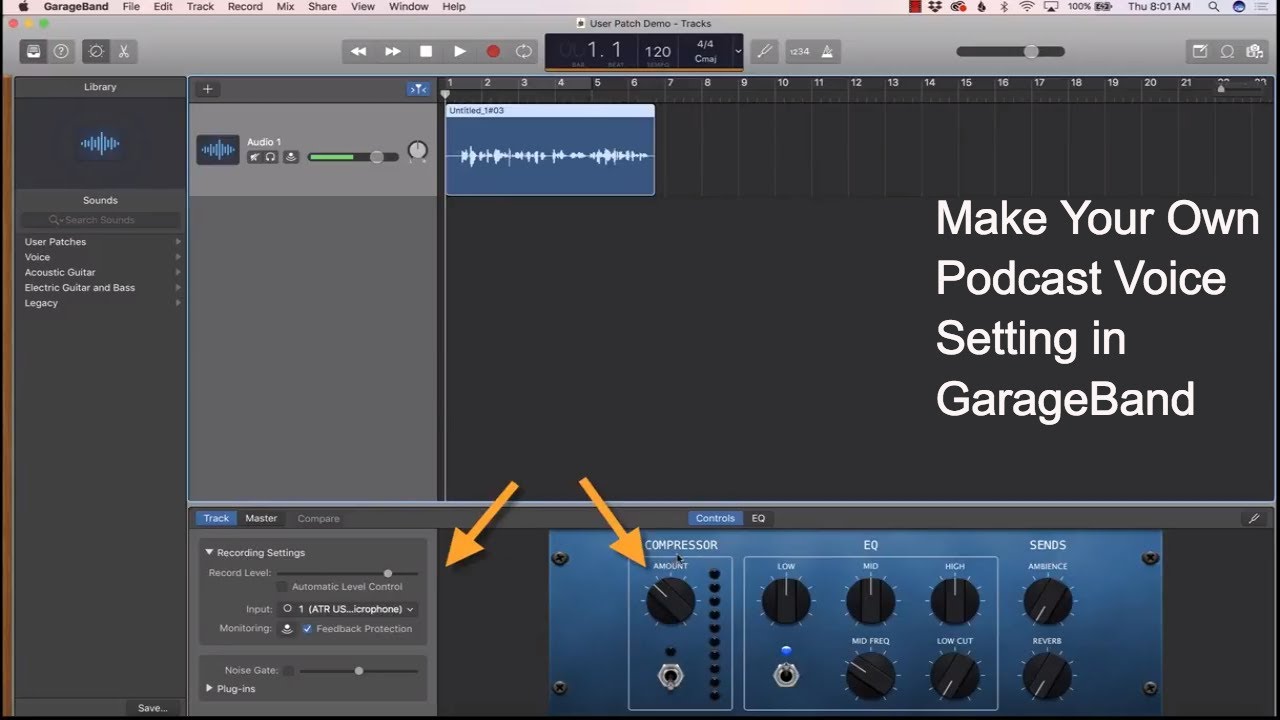This screenshot has height=720, width=1280.
Task: Toggle the metronome icon
Action: pyautogui.click(x=827, y=51)
